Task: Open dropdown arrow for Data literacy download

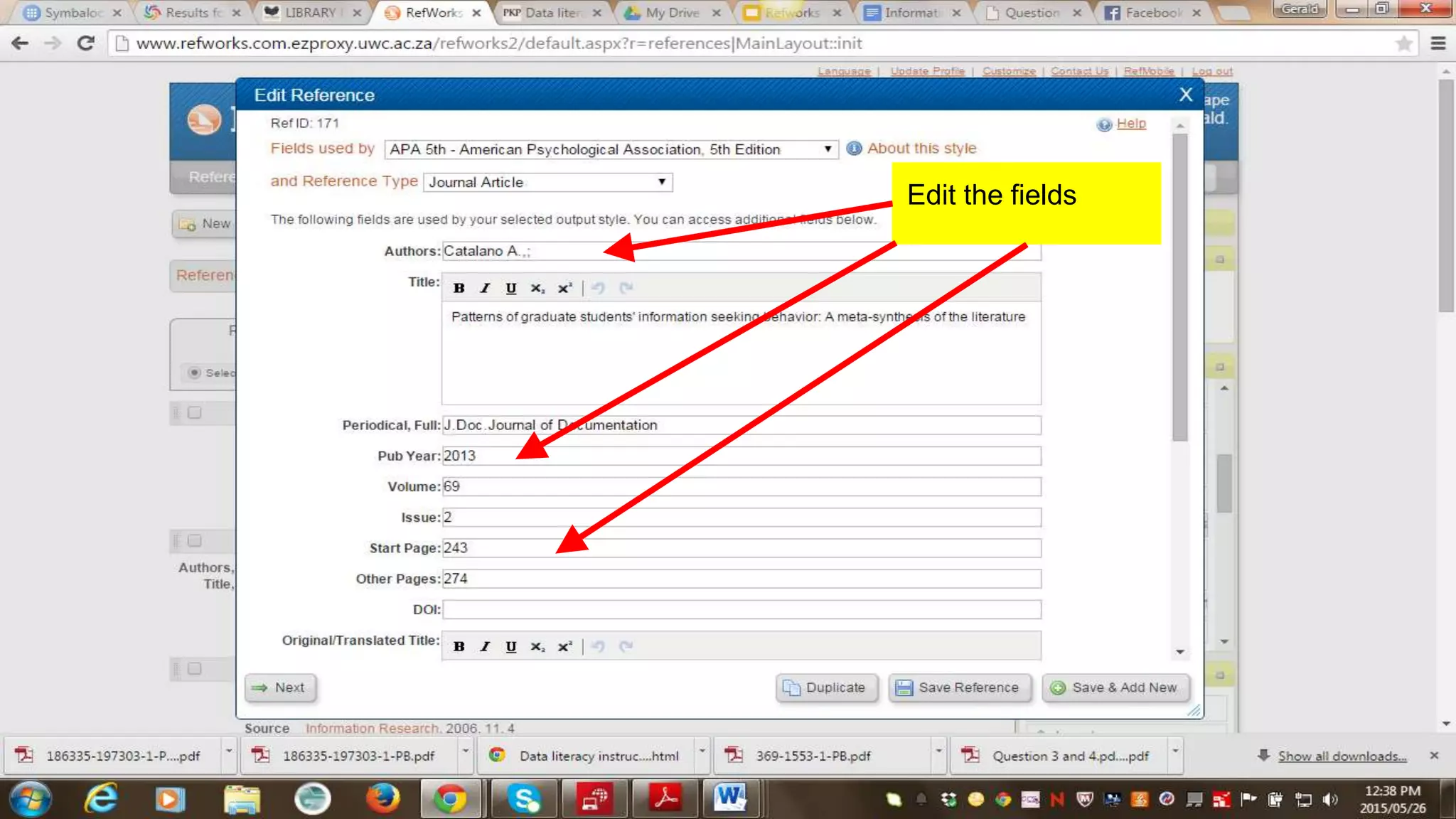Action: [x=701, y=751]
